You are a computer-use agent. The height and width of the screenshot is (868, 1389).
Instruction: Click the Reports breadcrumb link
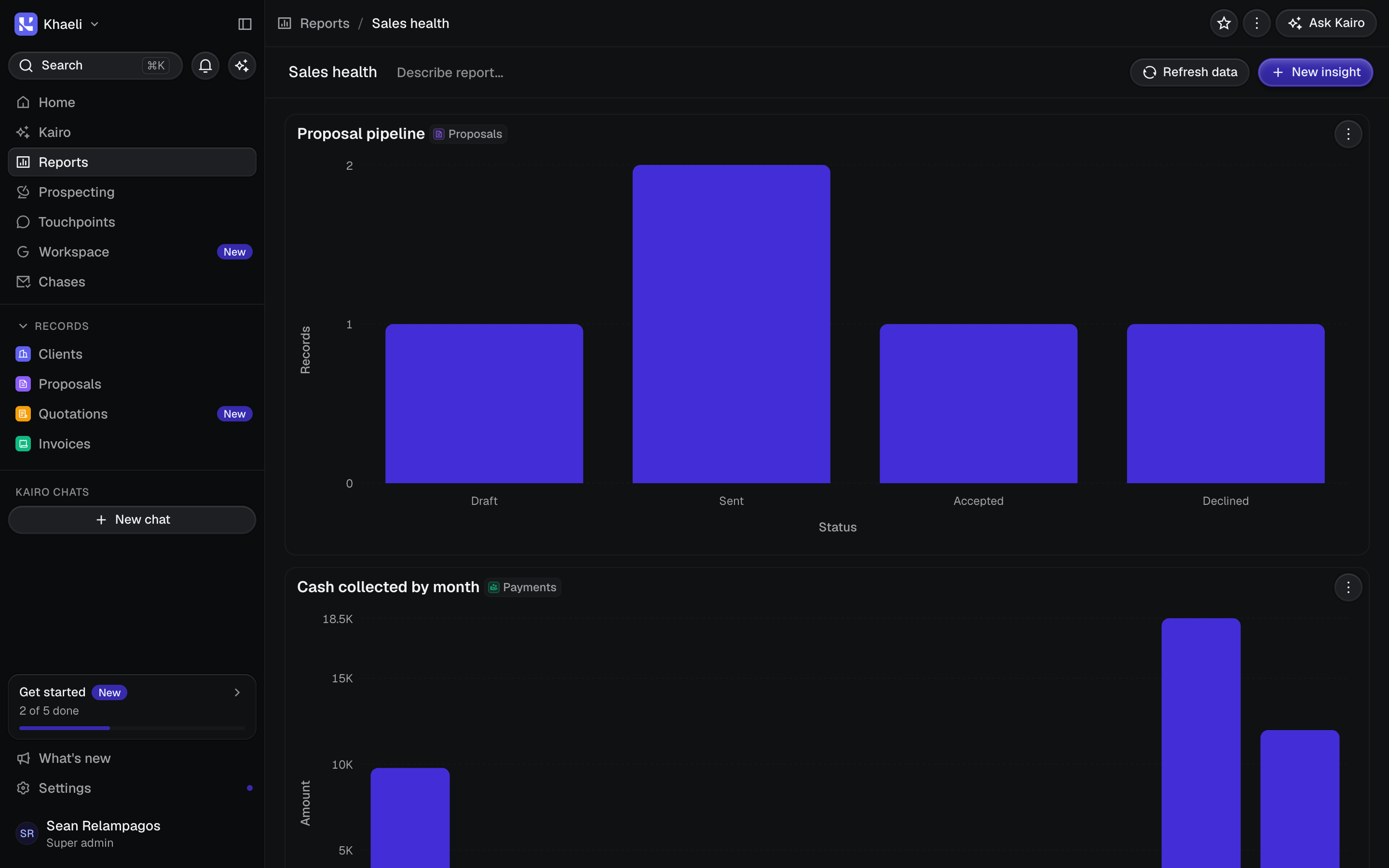[x=325, y=24]
